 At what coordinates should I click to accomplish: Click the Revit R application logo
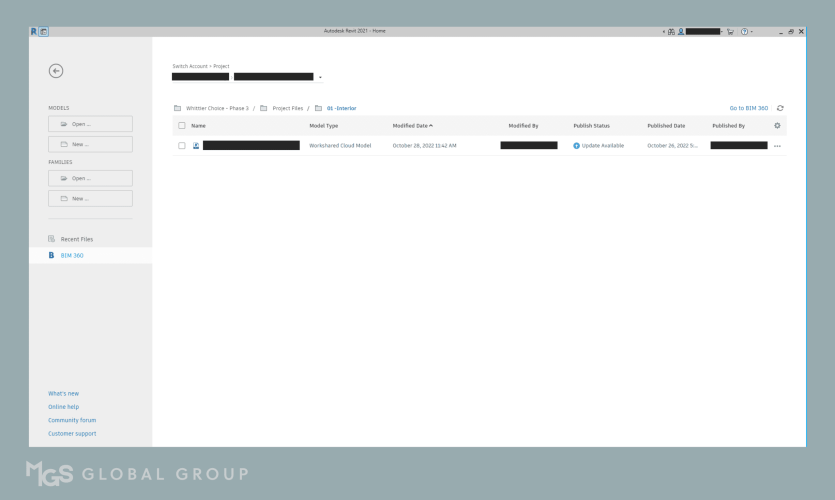coord(34,31)
